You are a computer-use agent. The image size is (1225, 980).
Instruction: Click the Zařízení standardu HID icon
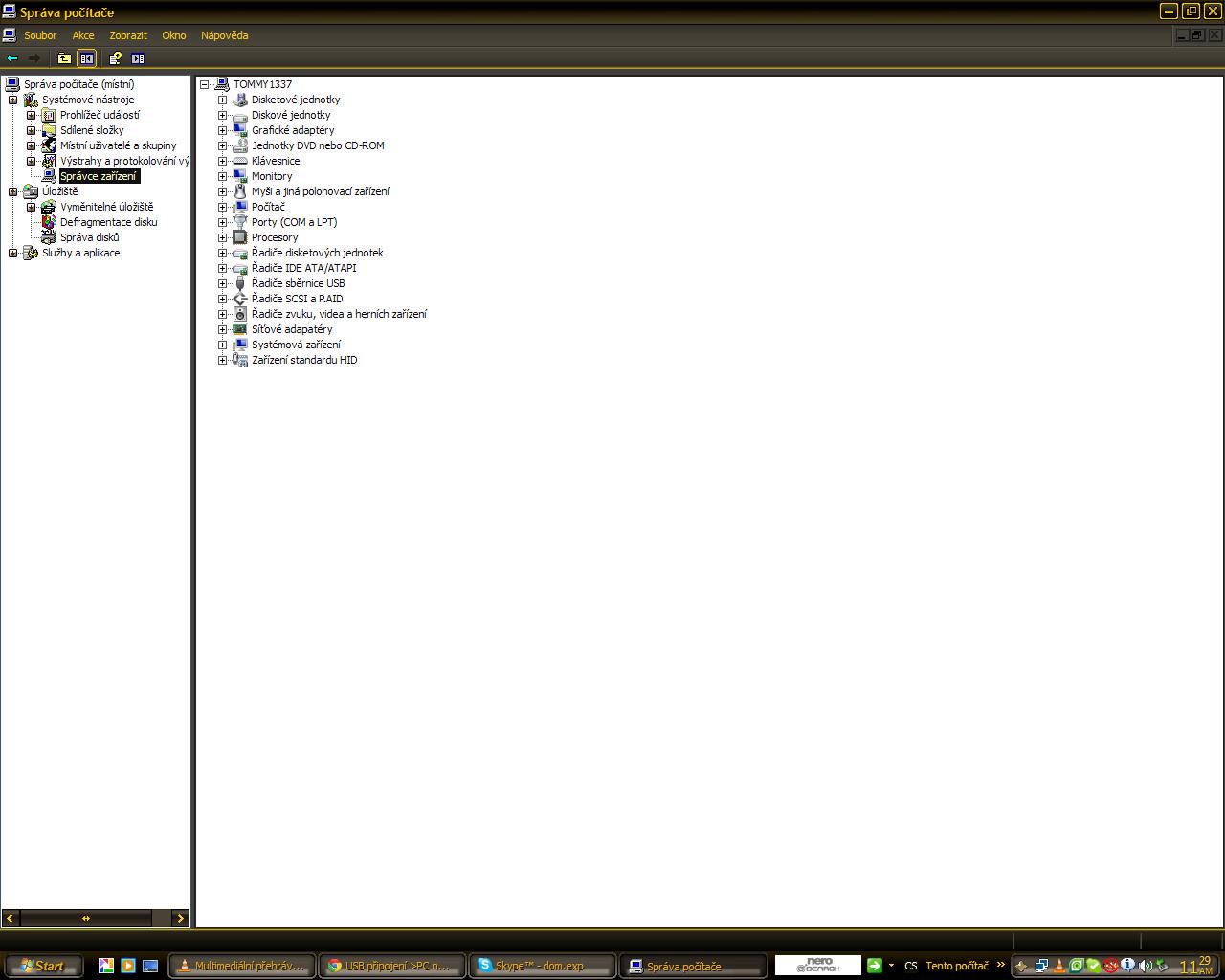240,360
